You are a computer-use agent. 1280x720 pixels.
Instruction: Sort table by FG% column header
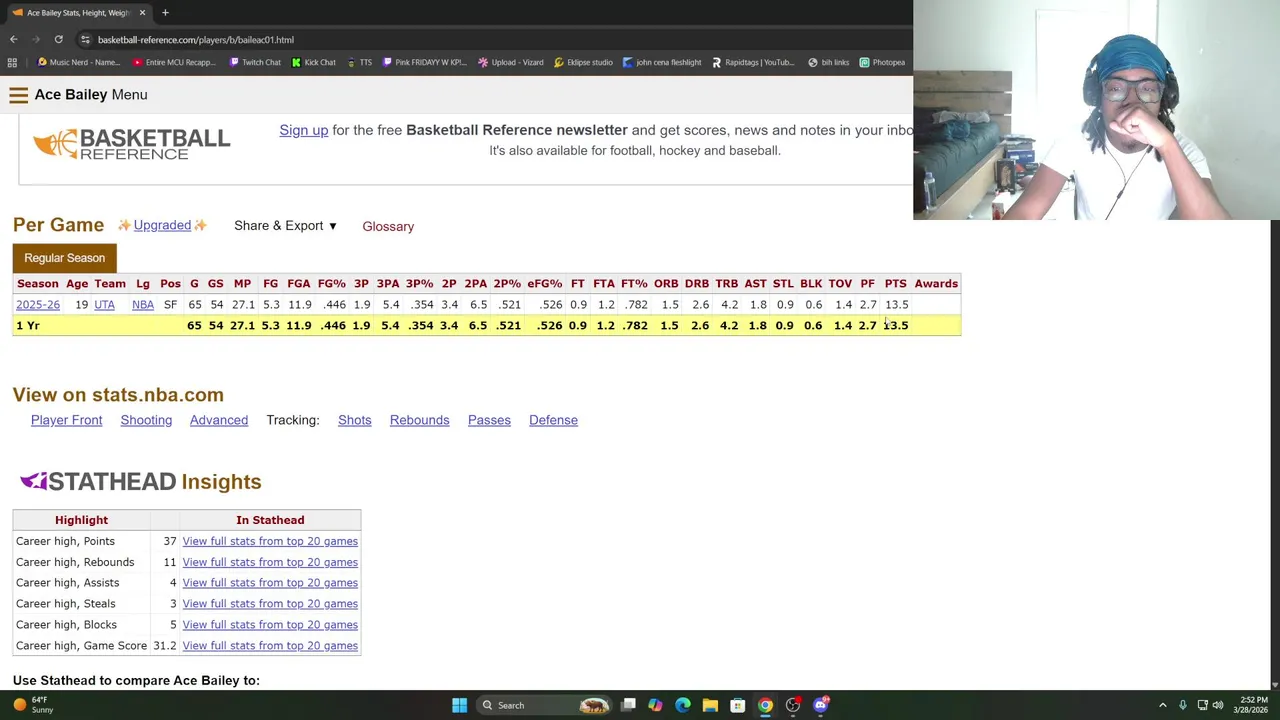[332, 284]
